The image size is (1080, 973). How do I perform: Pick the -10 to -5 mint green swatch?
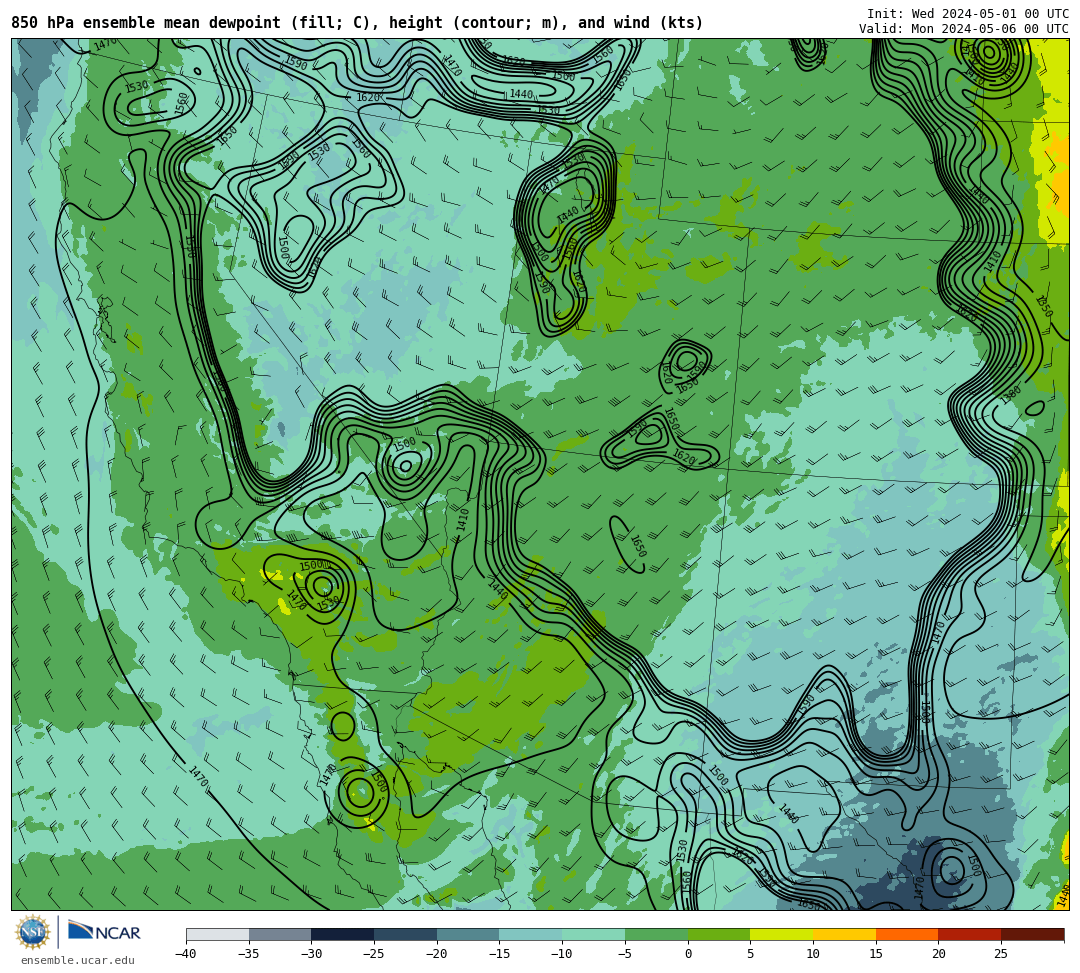pyautogui.click(x=594, y=934)
